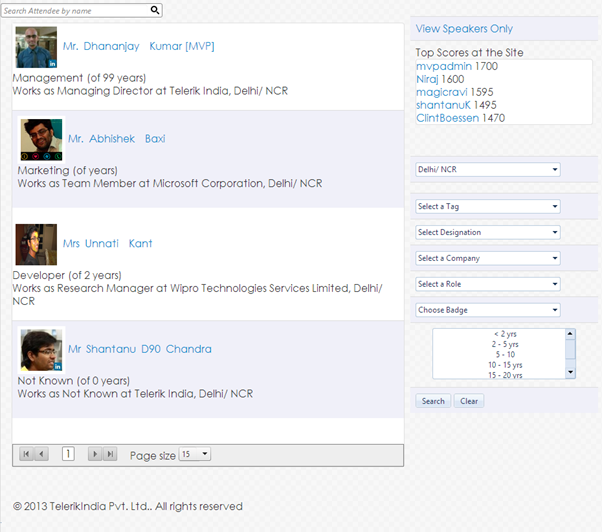Screen dimensions: 602x532
Task: Go to previous page in pager
Action: [41, 454]
